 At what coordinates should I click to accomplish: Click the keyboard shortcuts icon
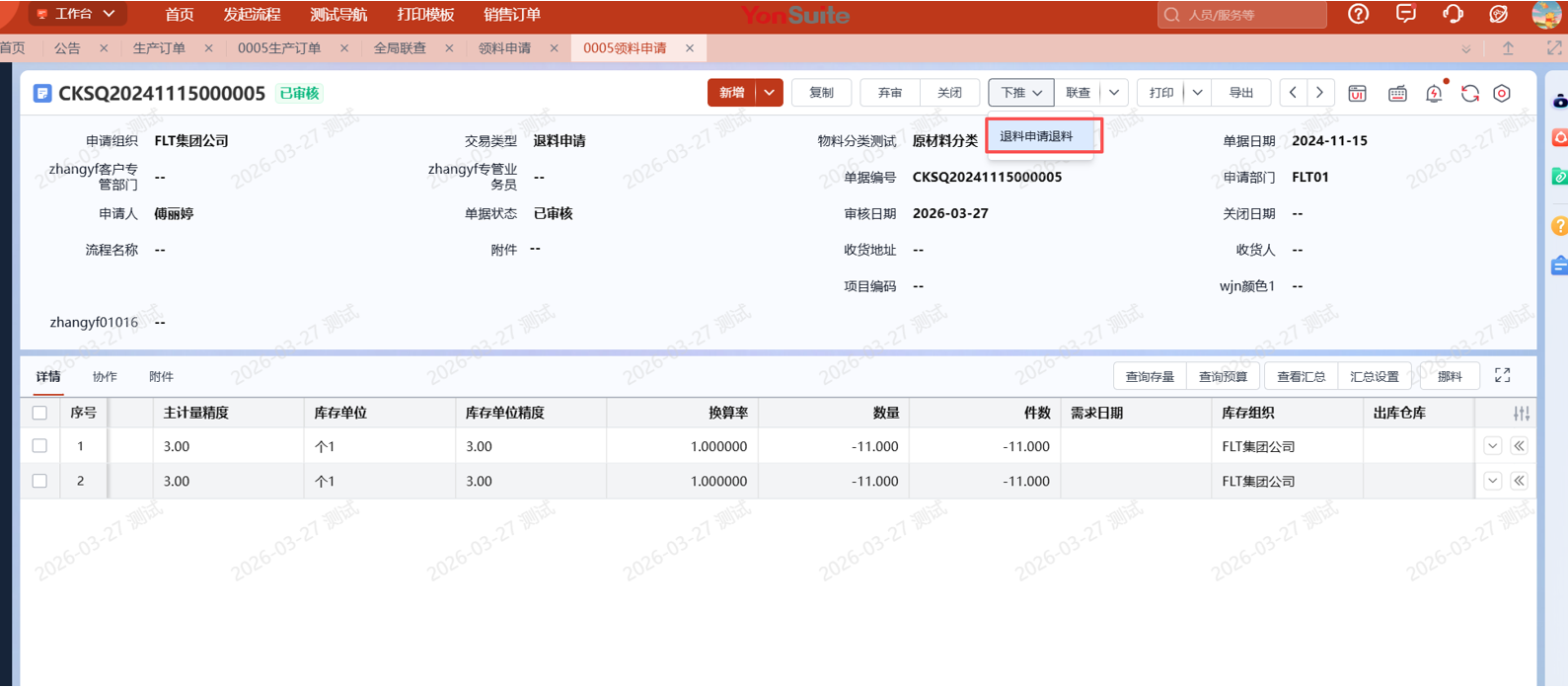coord(1397,93)
